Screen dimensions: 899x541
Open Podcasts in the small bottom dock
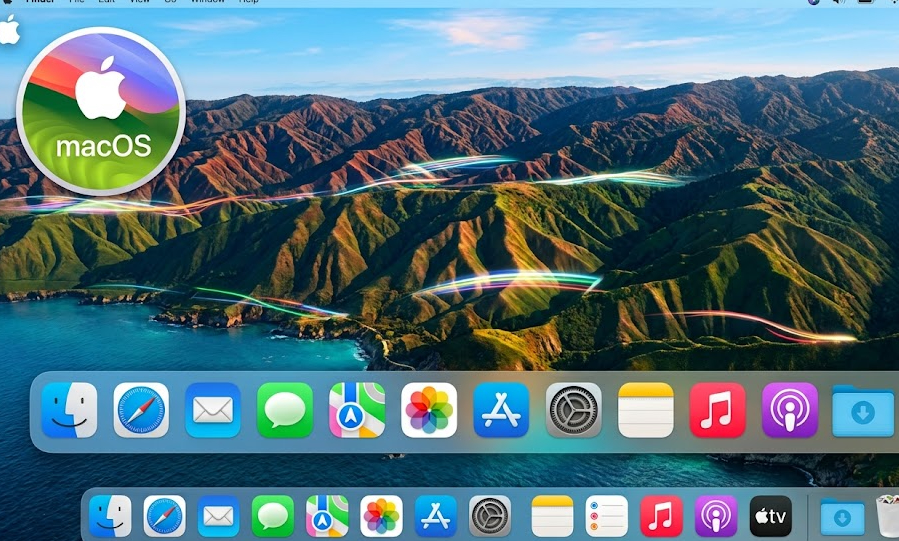point(716,516)
